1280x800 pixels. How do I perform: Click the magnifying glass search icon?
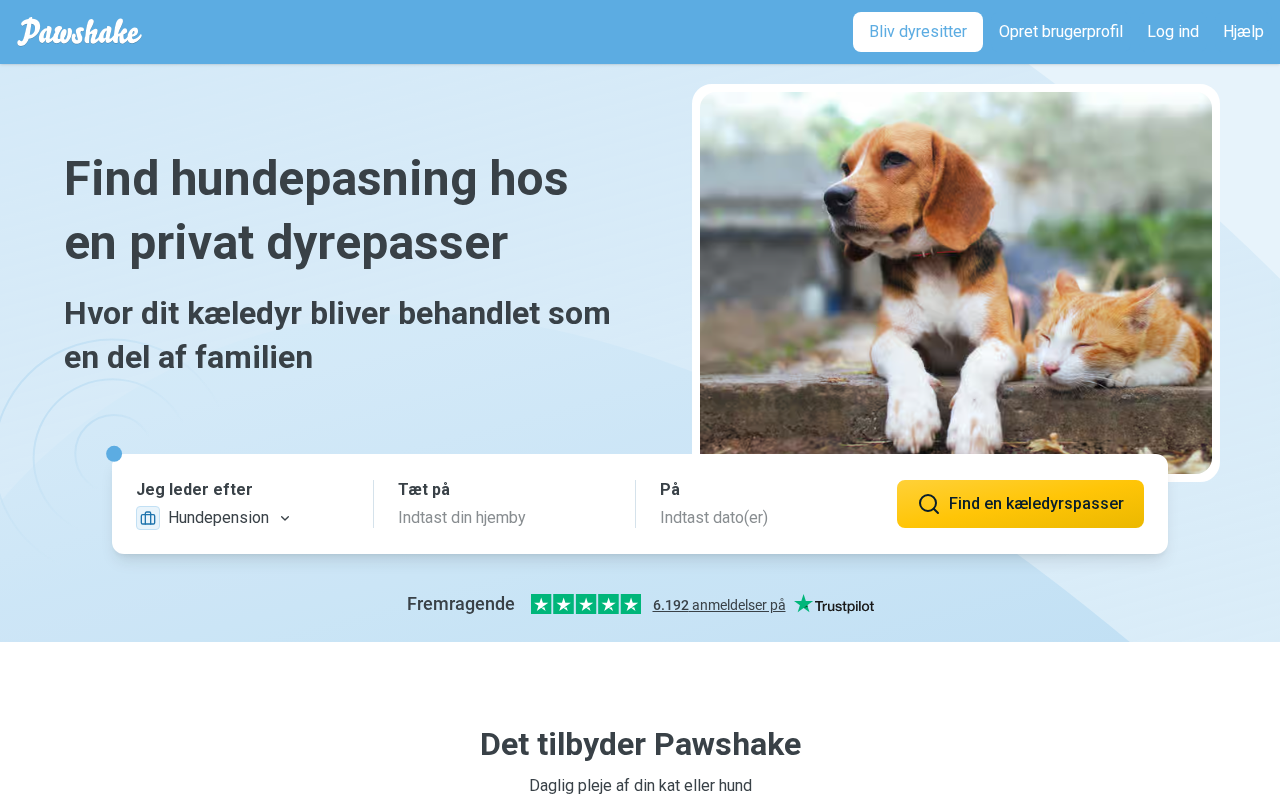click(929, 504)
